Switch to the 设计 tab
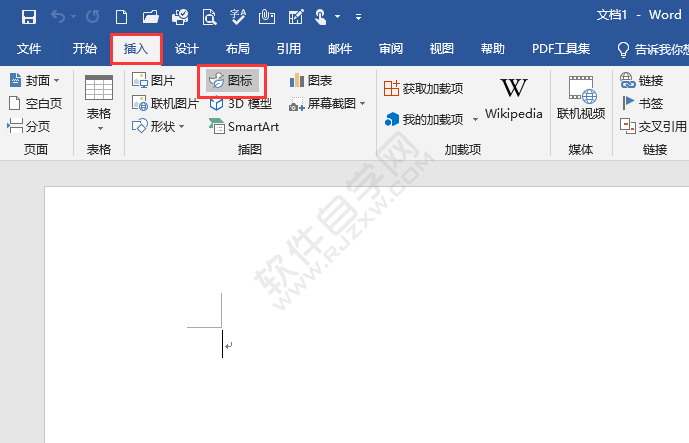Viewport: 689px width, 443px height. pyautogui.click(x=187, y=48)
